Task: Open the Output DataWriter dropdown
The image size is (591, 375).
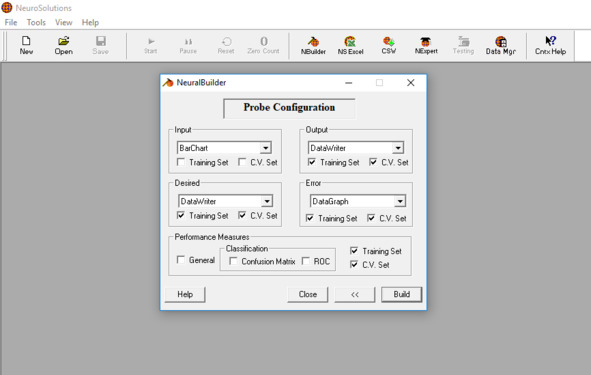Action: [398, 148]
